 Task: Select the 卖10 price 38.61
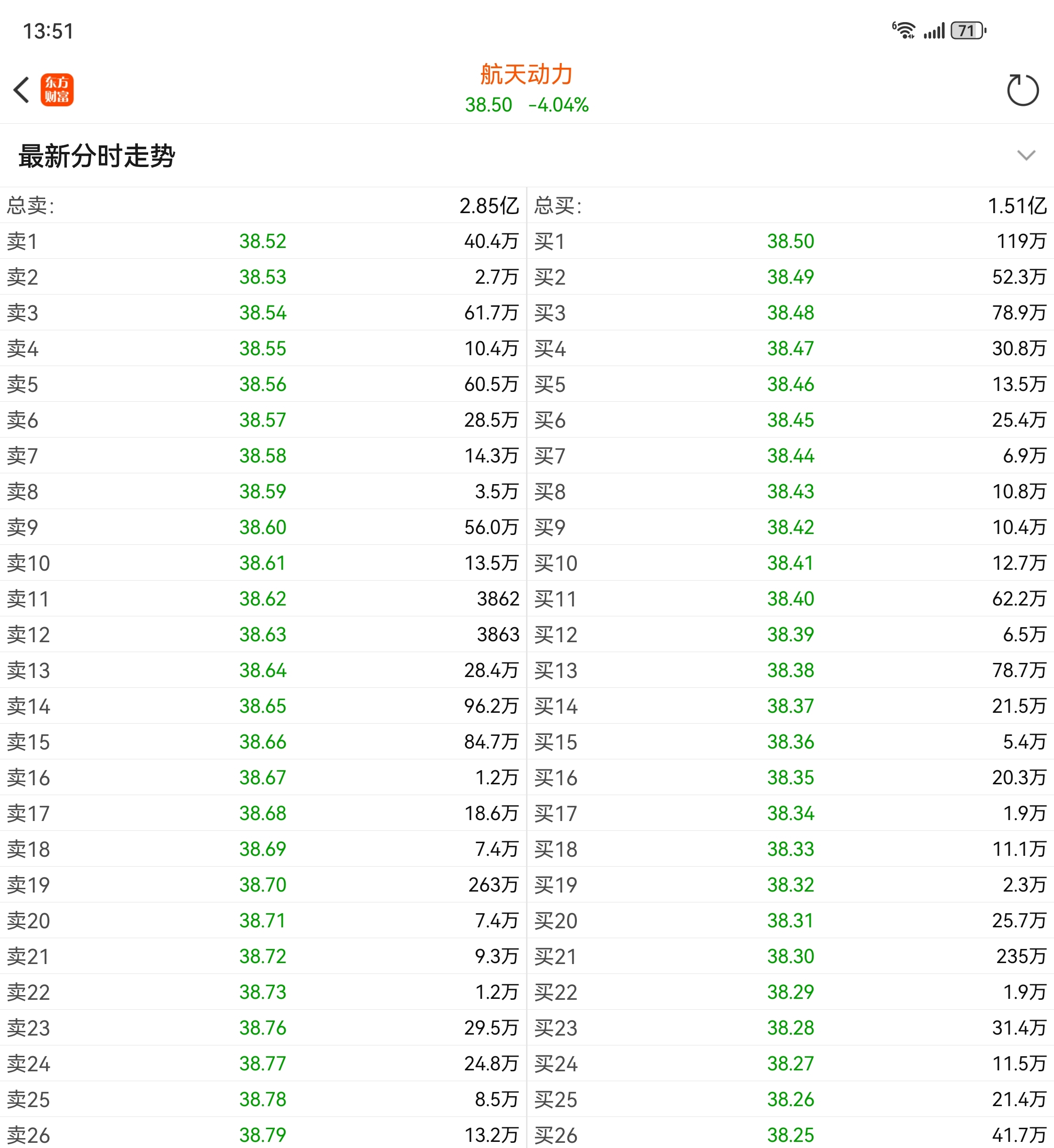[x=263, y=563]
